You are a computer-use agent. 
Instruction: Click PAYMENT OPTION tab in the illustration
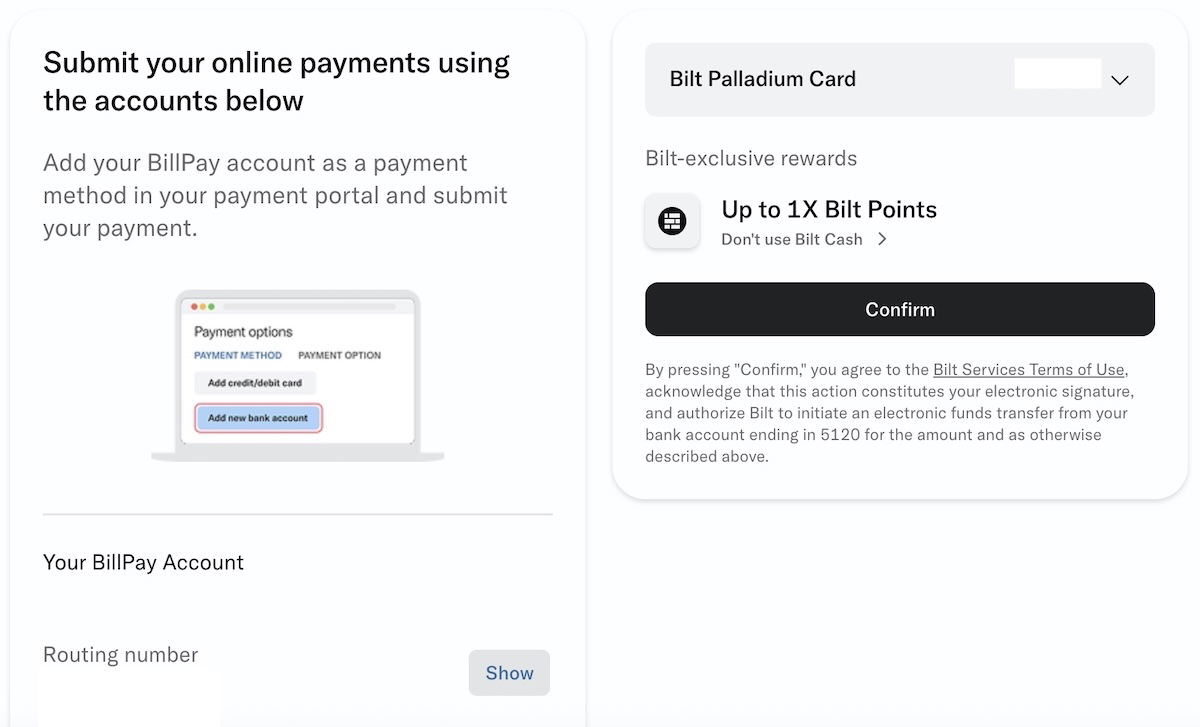tap(339, 355)
